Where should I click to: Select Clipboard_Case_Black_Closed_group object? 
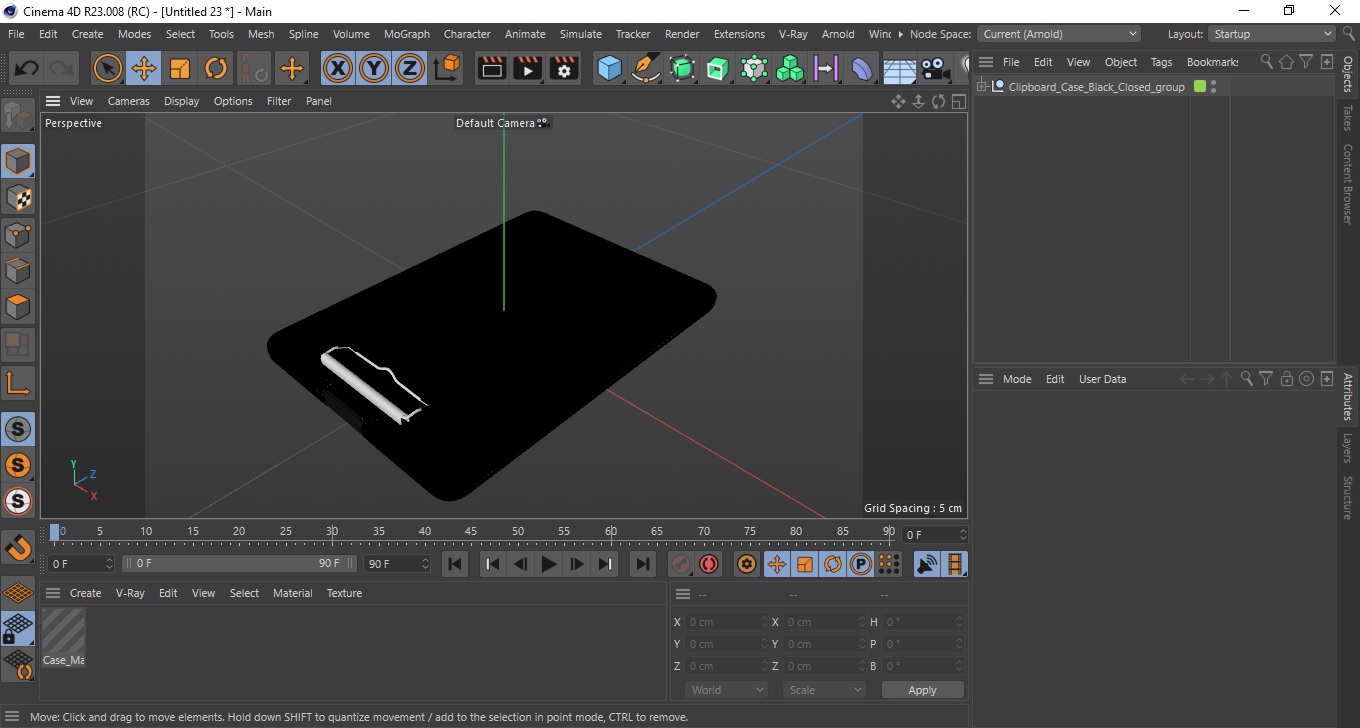click(1096, 87)
